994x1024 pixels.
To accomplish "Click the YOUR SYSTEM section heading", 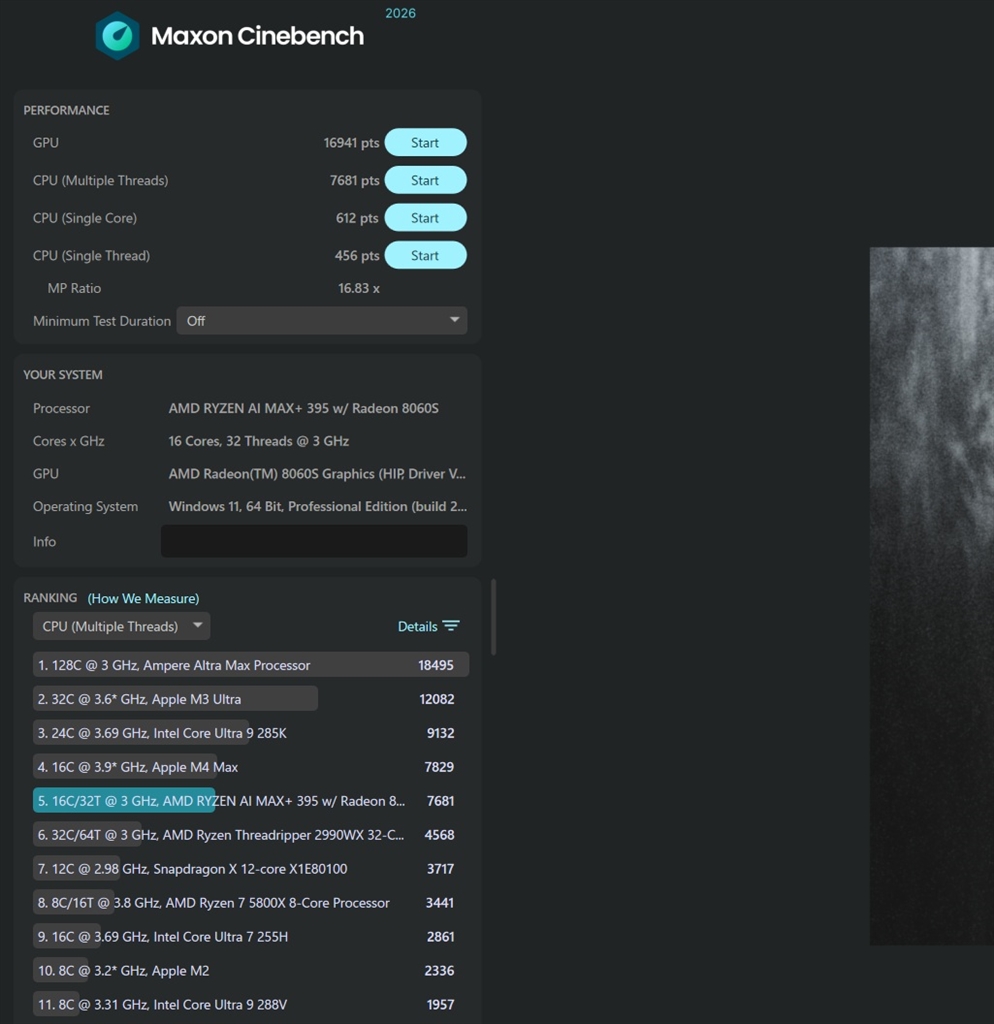I will point(63,375).
